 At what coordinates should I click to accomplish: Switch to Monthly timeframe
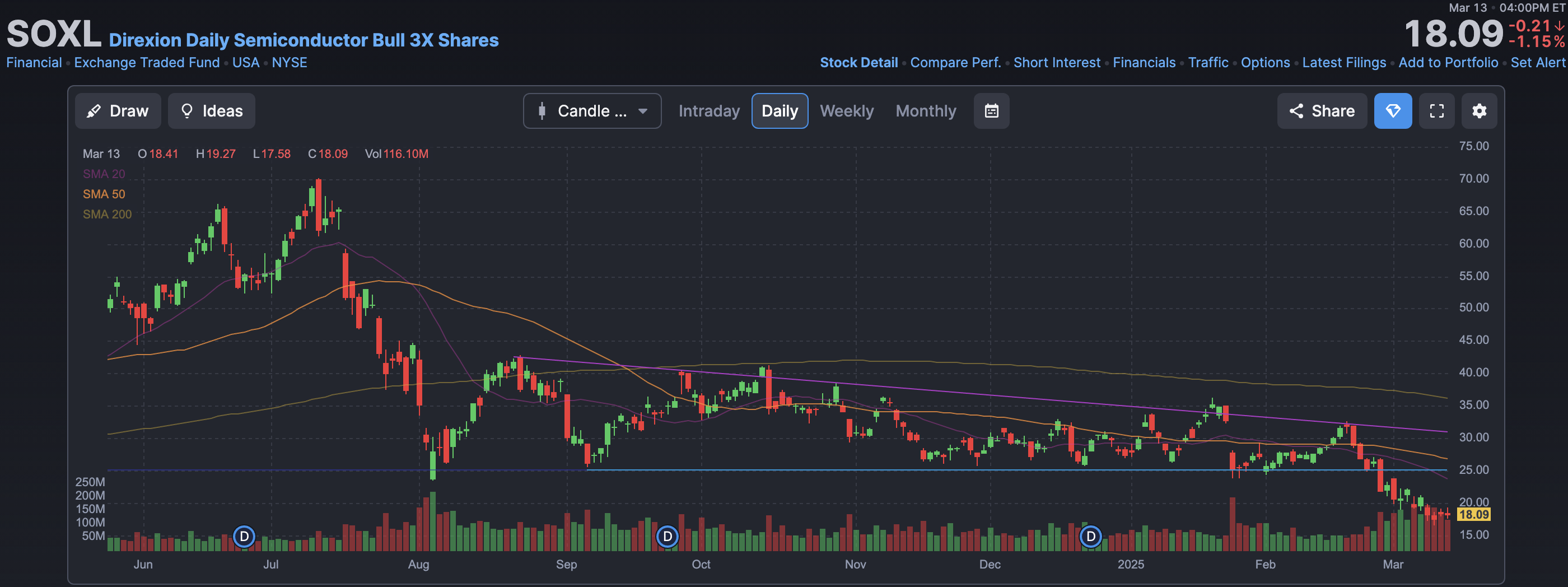point(925,111)
